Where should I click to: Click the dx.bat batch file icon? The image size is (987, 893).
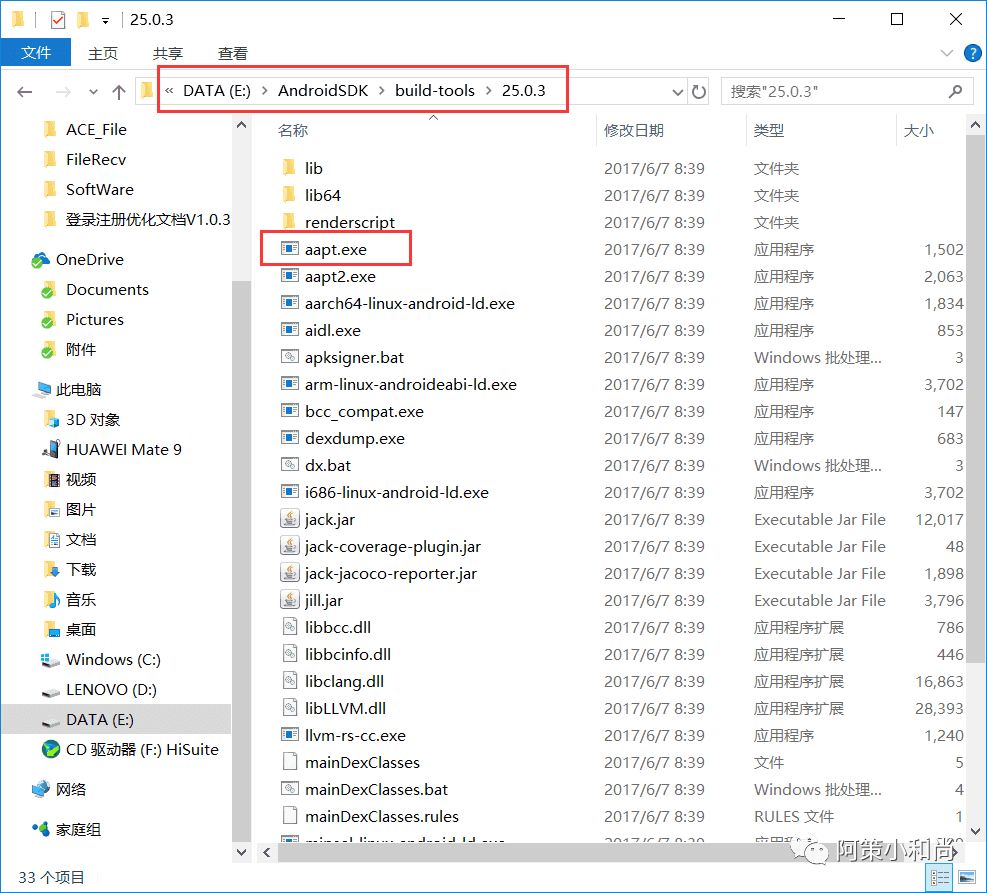click(x=290, y=465)
